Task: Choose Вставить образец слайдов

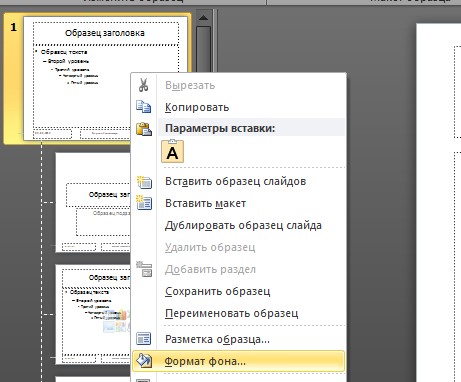Action: click(236, 181)
